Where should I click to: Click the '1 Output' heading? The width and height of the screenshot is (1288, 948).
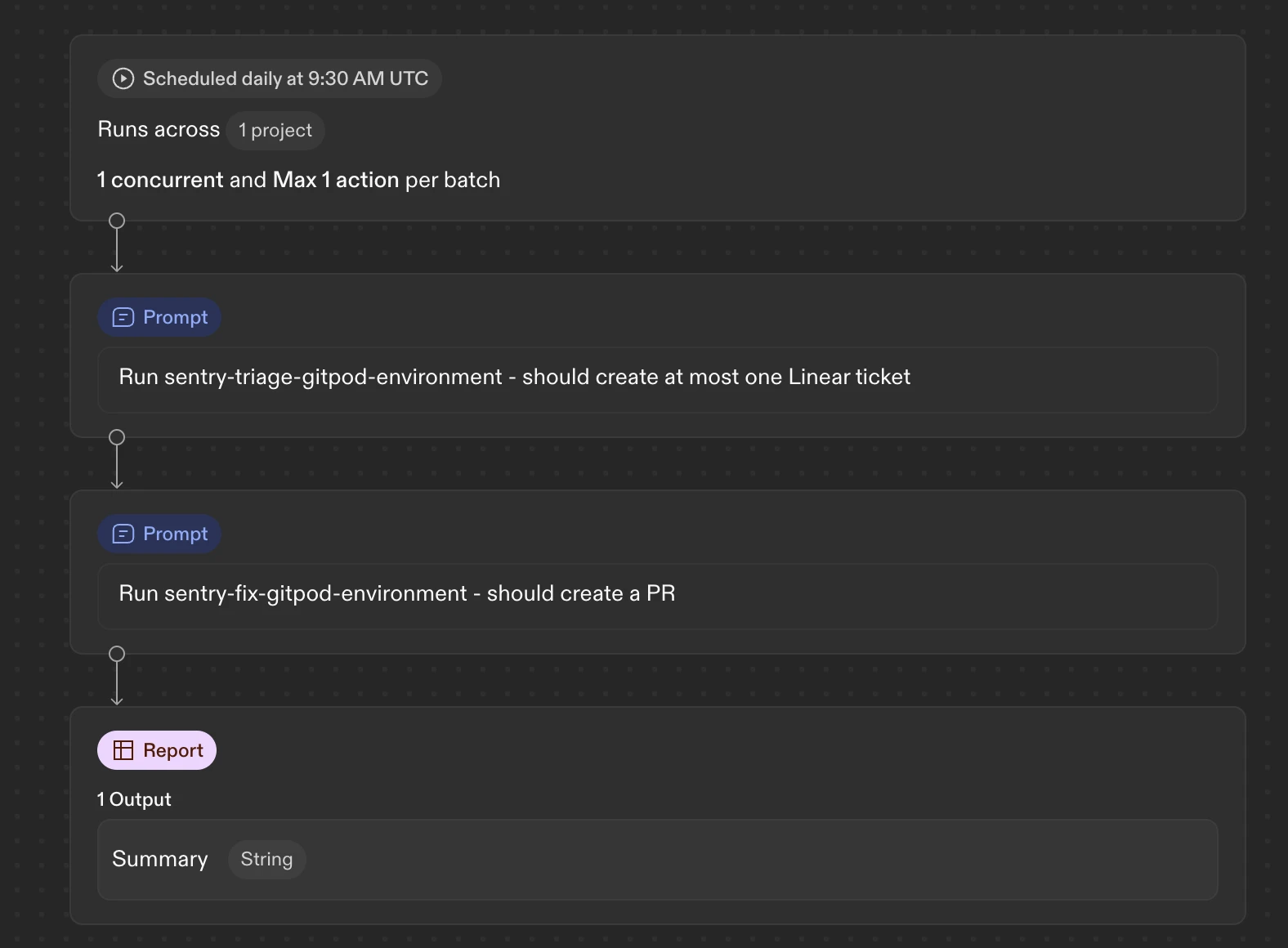(134, 799)
